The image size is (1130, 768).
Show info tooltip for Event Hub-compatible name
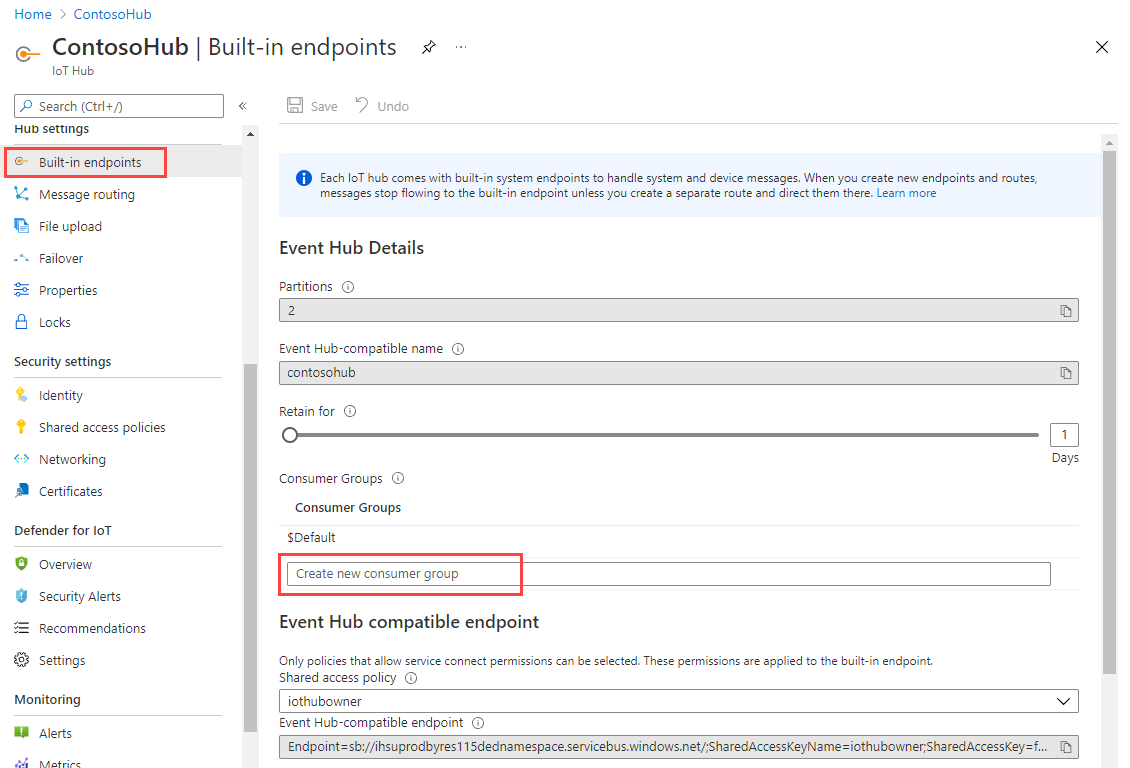coord(458,349)
